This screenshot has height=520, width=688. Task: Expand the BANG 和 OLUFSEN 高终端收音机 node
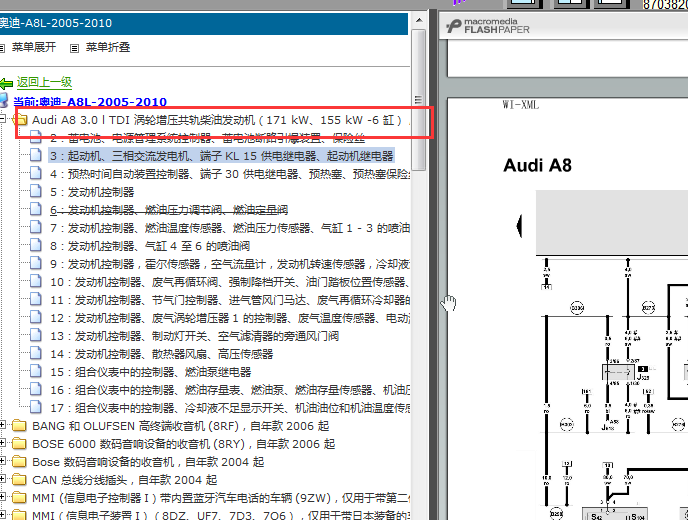[3, 425]
